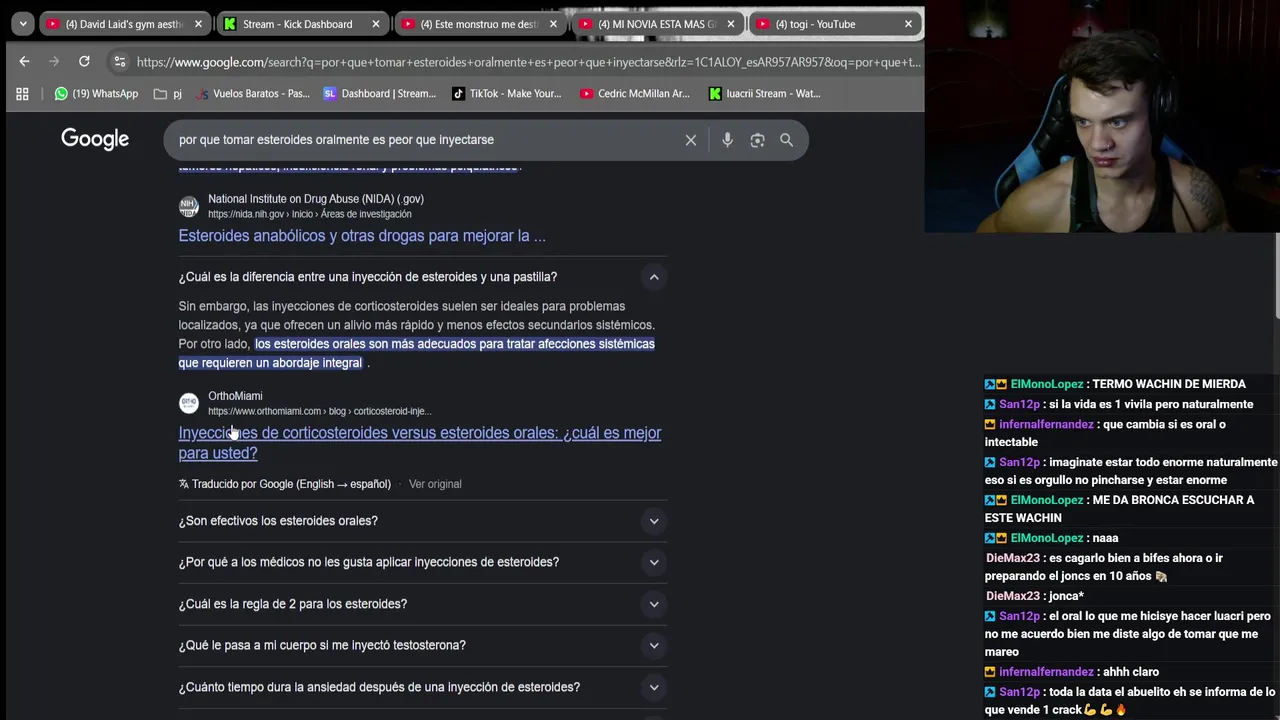Switch to David Laid's gym aesthetic tab
Viewport: 1280px width, 720px height.
pyautogui.click(x=124, y=24)
